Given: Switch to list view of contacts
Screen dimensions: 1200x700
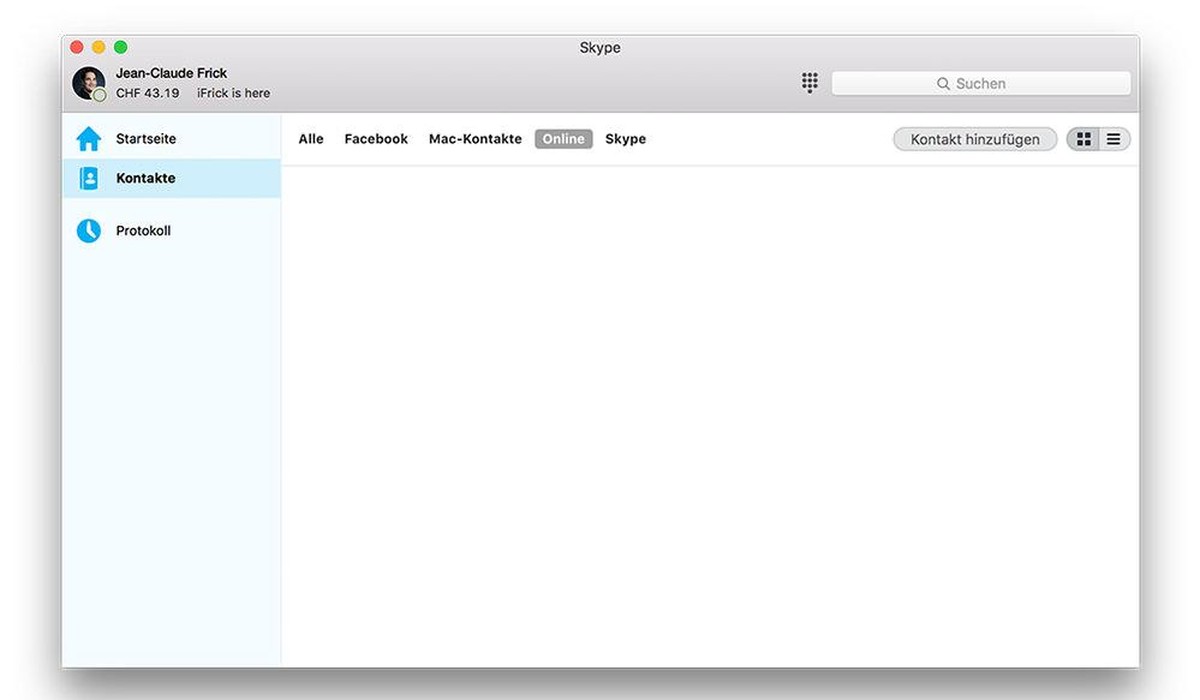Looking at the screenshot, I should point(1114,139).
